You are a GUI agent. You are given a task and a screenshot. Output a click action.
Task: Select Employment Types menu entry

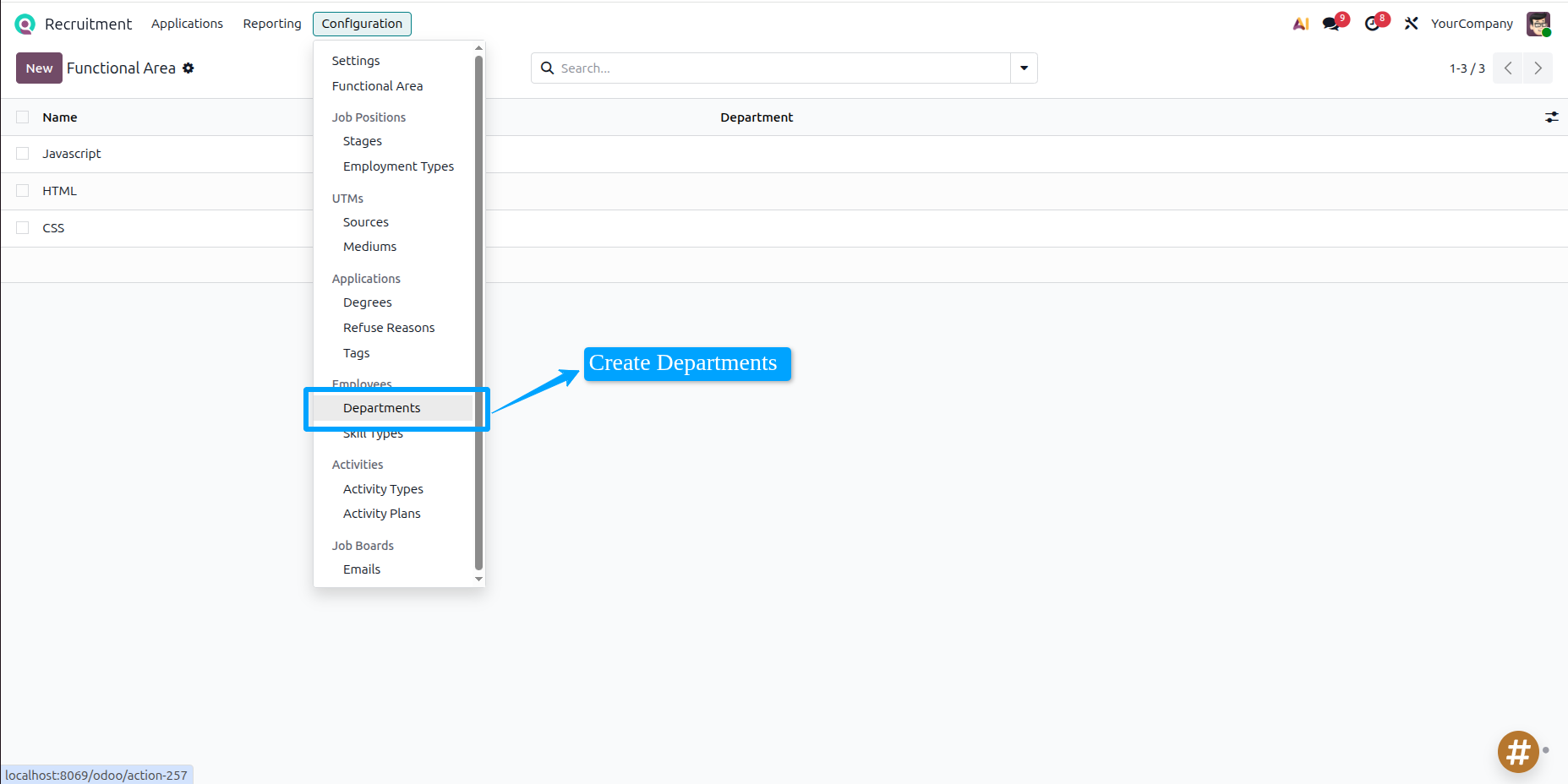coord(398,166)
